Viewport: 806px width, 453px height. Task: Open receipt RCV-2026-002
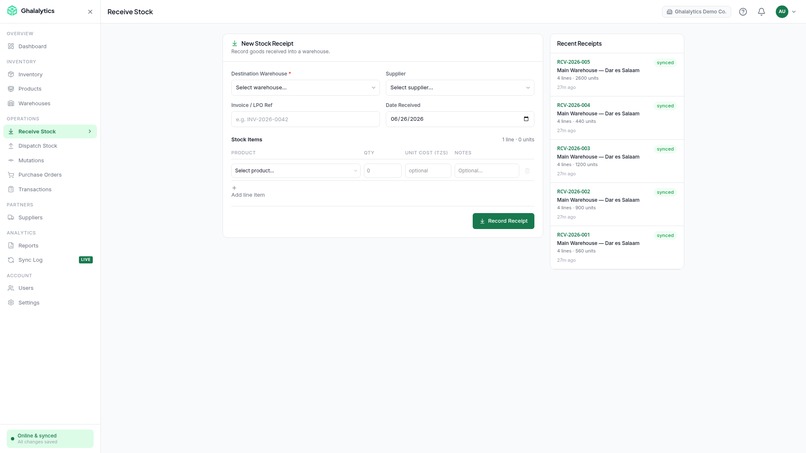tap(617, 205)
